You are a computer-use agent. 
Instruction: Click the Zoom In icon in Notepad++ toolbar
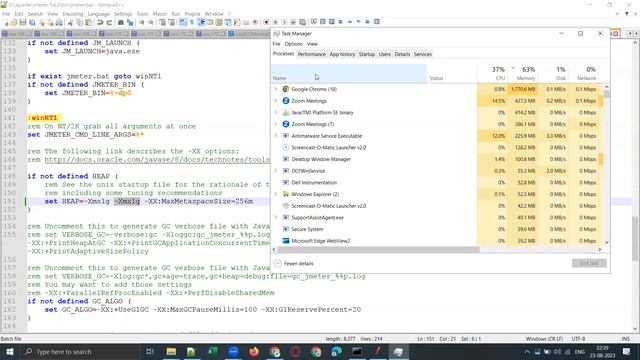[142, 22]
